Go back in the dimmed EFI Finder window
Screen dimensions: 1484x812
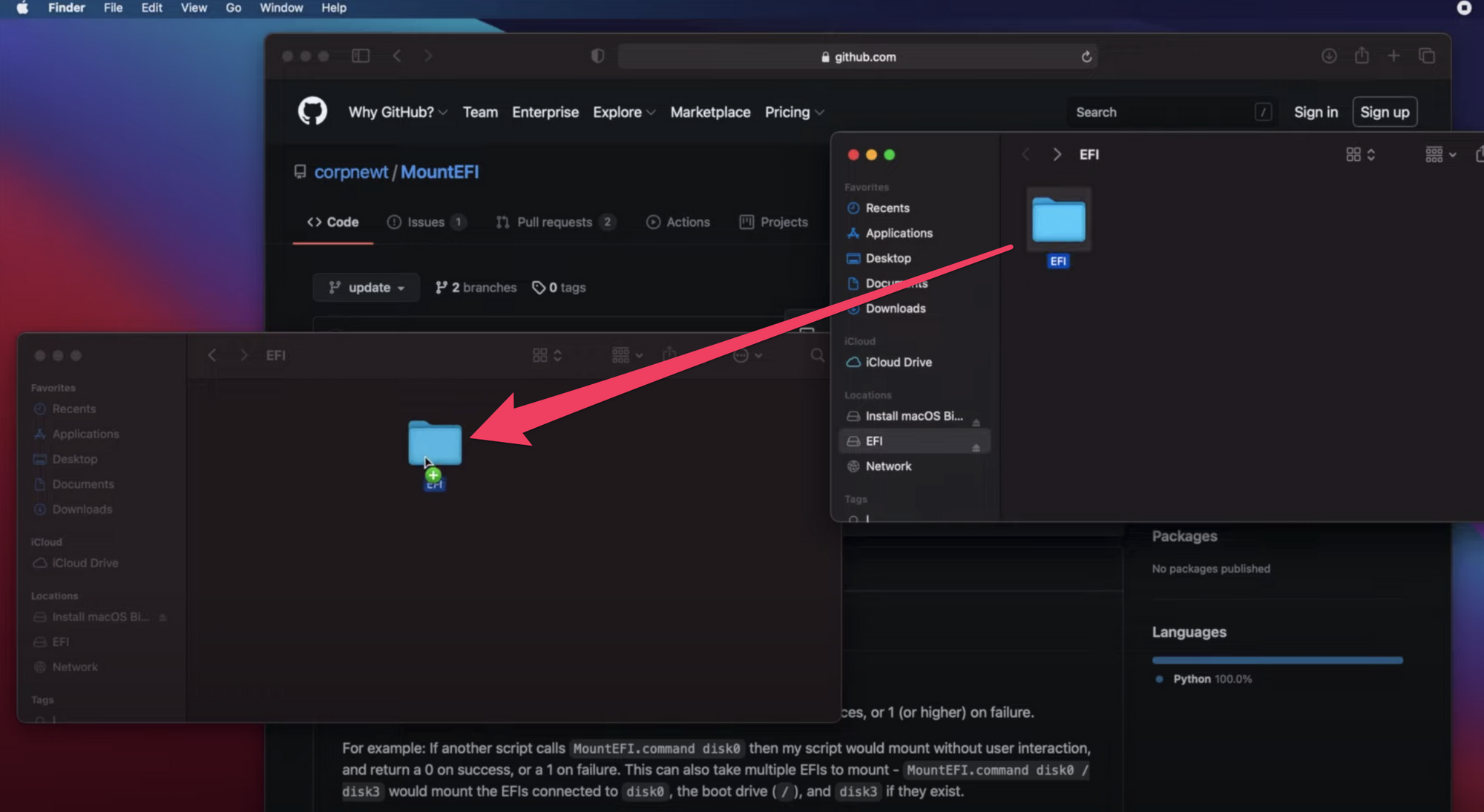(x=212, y=355)
